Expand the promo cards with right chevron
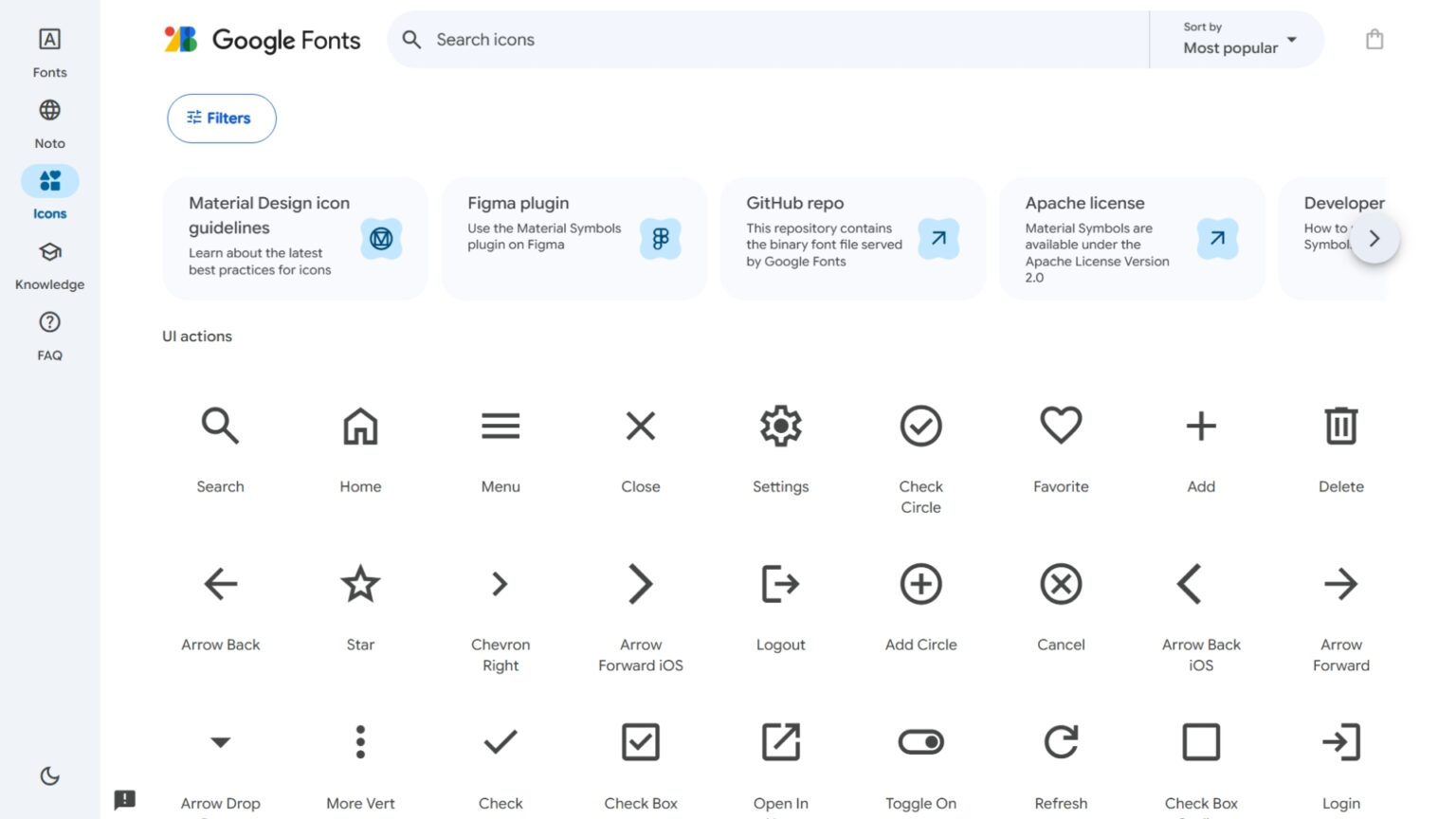This screenshot has height=819, width=1456. (1374, 238)
